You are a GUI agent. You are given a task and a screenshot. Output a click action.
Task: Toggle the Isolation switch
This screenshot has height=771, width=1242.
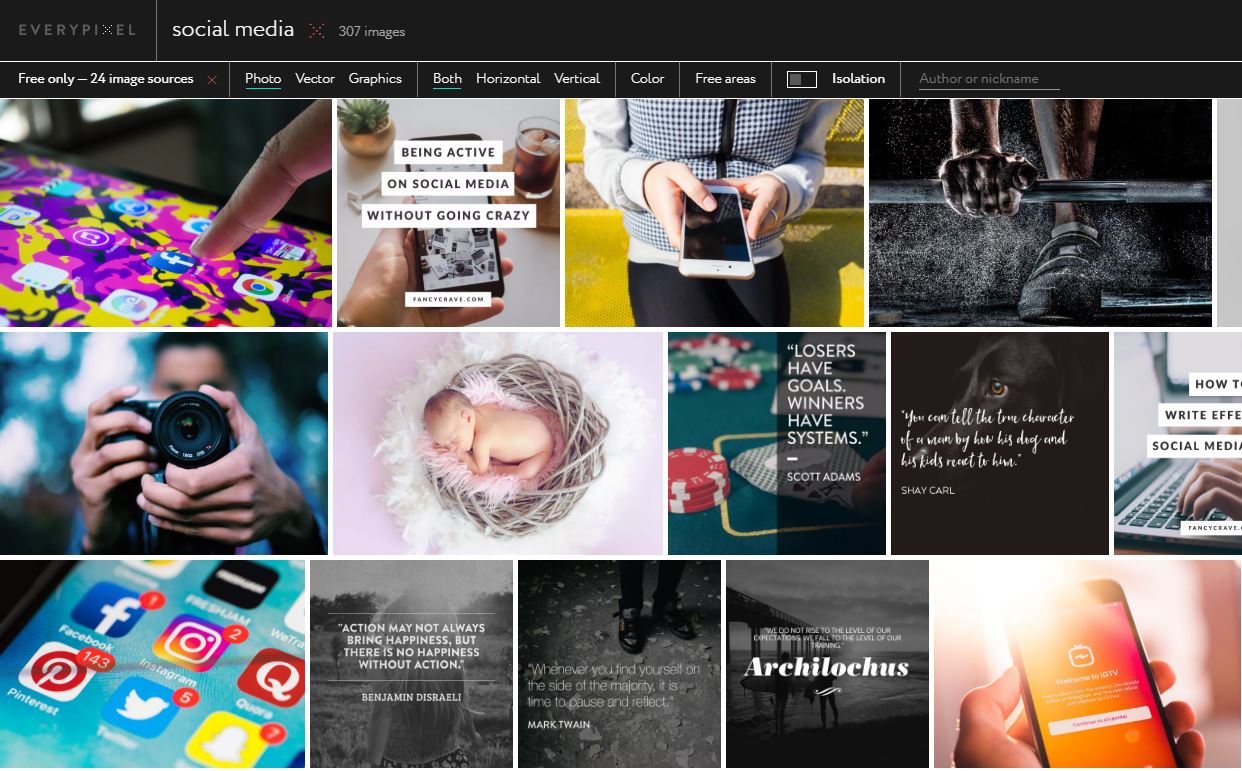click(802, 79)
